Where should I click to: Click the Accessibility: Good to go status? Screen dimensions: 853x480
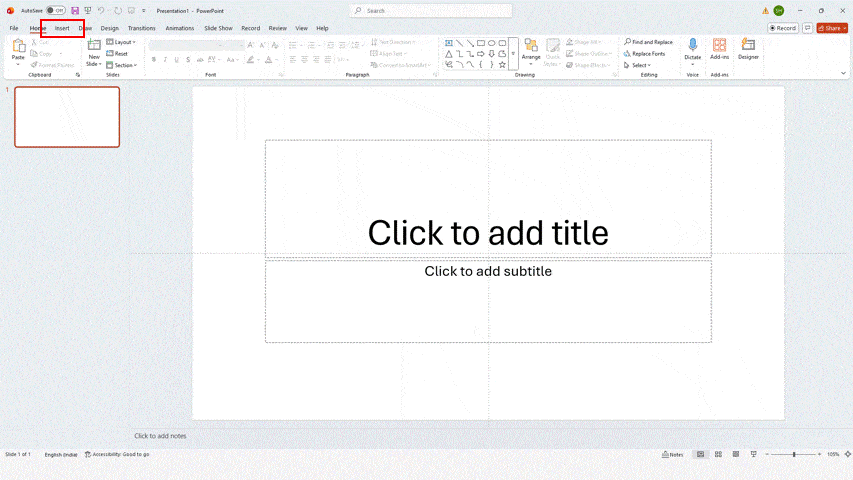point(117,454)
